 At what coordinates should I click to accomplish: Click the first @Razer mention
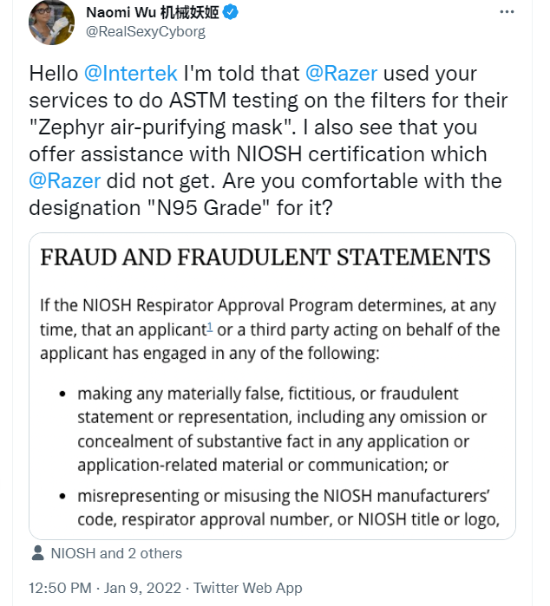[341, 73]
